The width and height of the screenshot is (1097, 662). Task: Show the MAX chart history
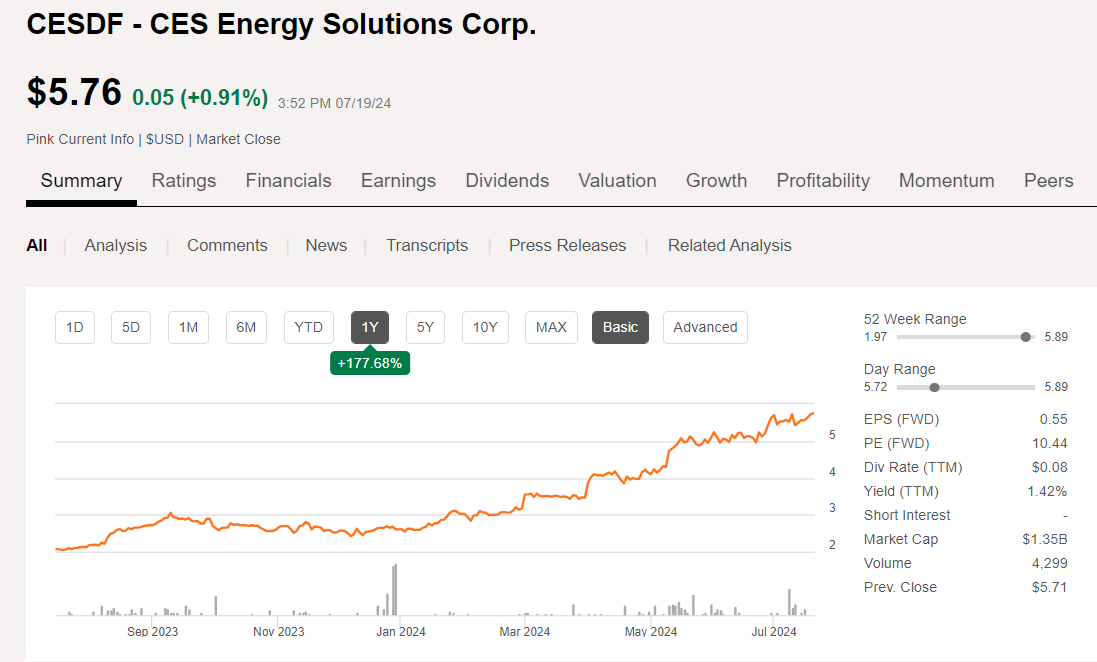pos(551,327)
